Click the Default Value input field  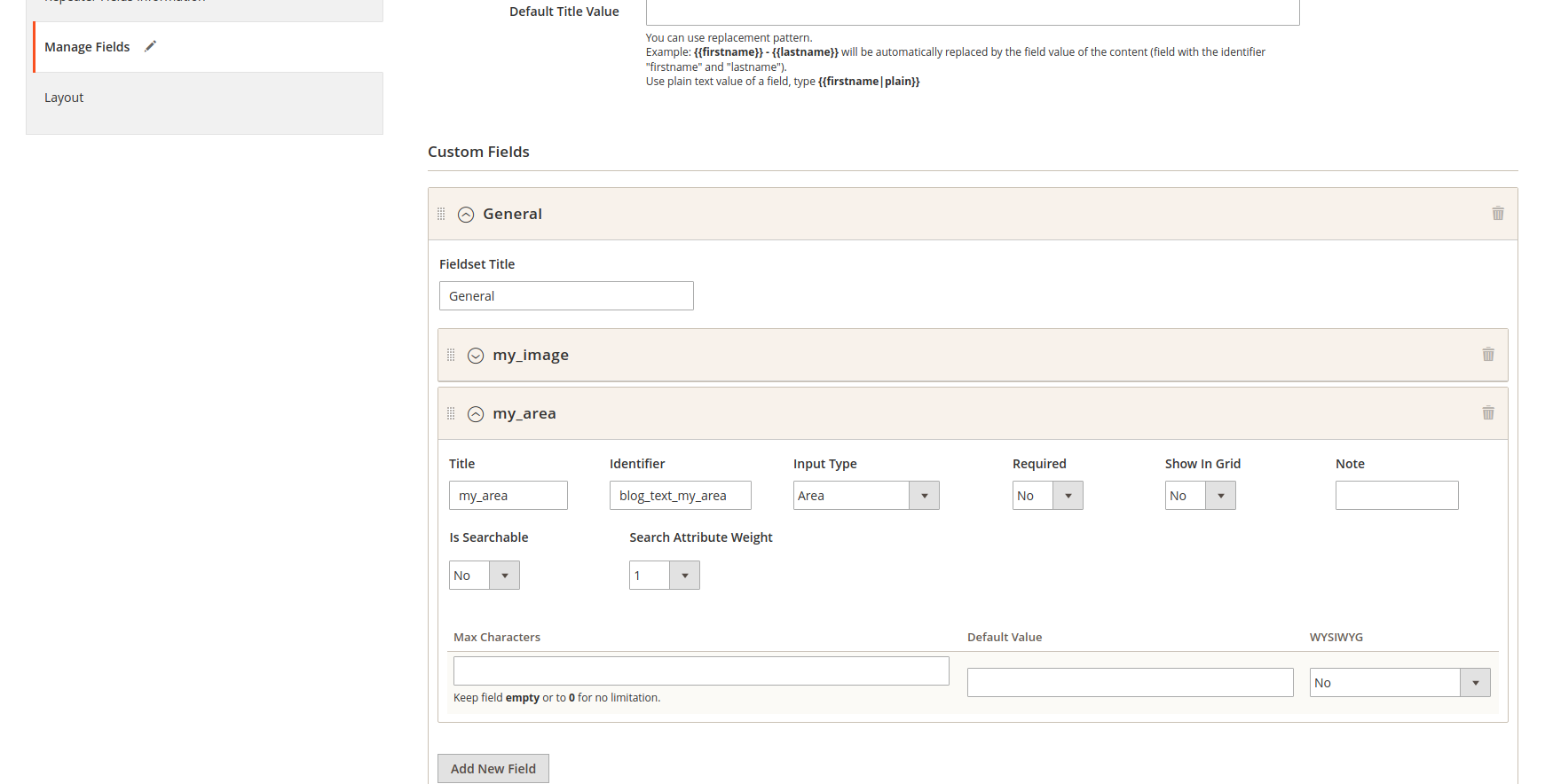point(1131,683)
